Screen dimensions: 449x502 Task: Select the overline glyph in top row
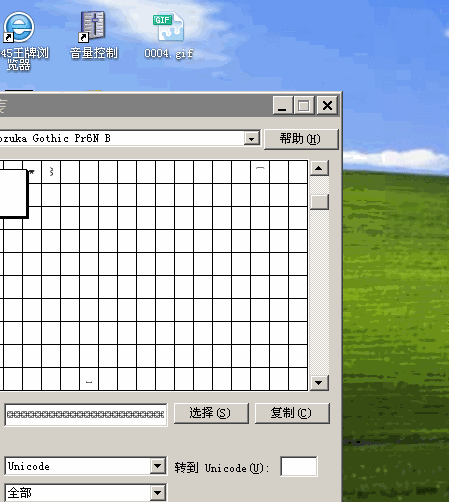(x=260, y=172)
